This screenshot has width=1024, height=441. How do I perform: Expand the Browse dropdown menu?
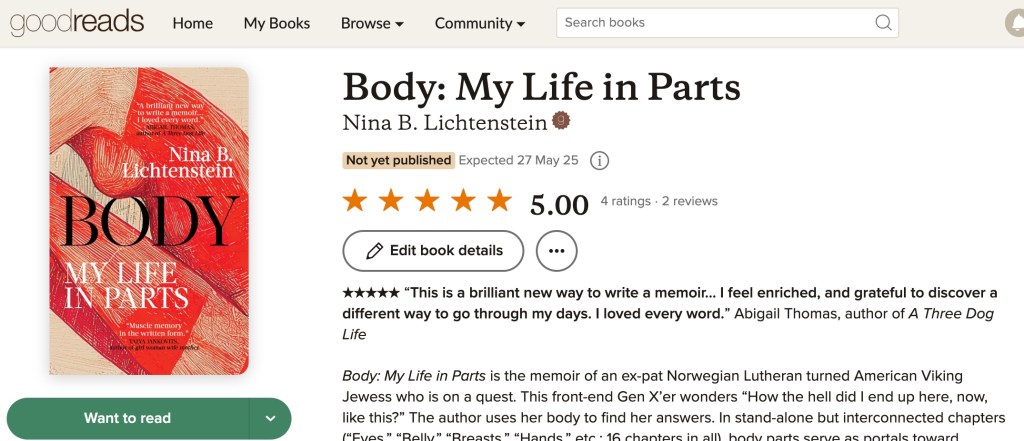(372, 23)
